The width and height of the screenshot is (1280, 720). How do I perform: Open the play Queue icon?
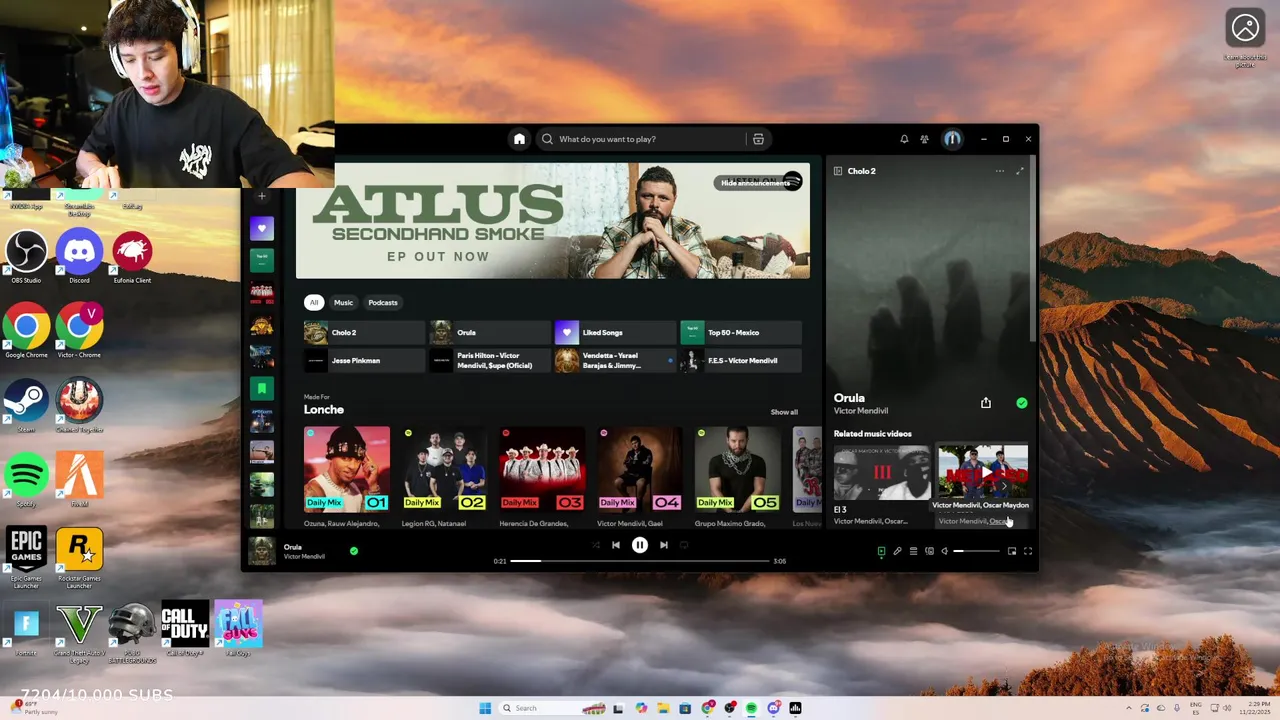(913, 551)
